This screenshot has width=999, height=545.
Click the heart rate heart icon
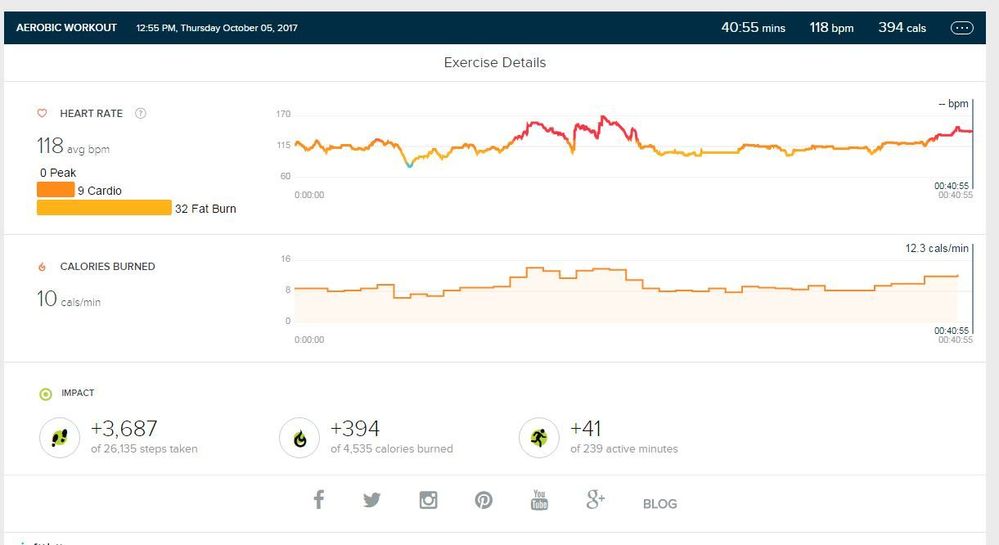tap(42, 114)
